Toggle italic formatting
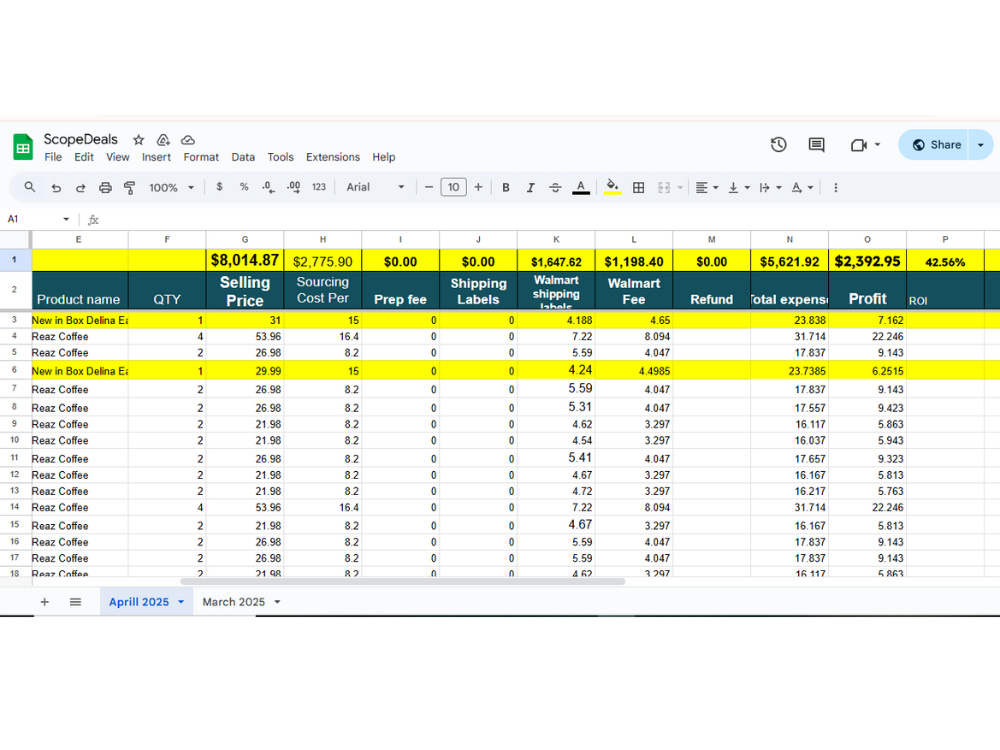This screenshot has width=1000, height=750. tap(530, 188)
